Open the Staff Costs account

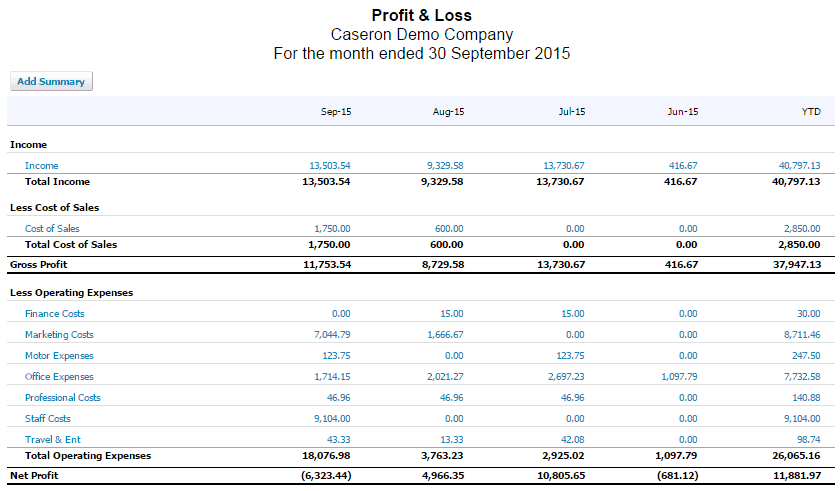pyautogui.click(x=48, y=418)
